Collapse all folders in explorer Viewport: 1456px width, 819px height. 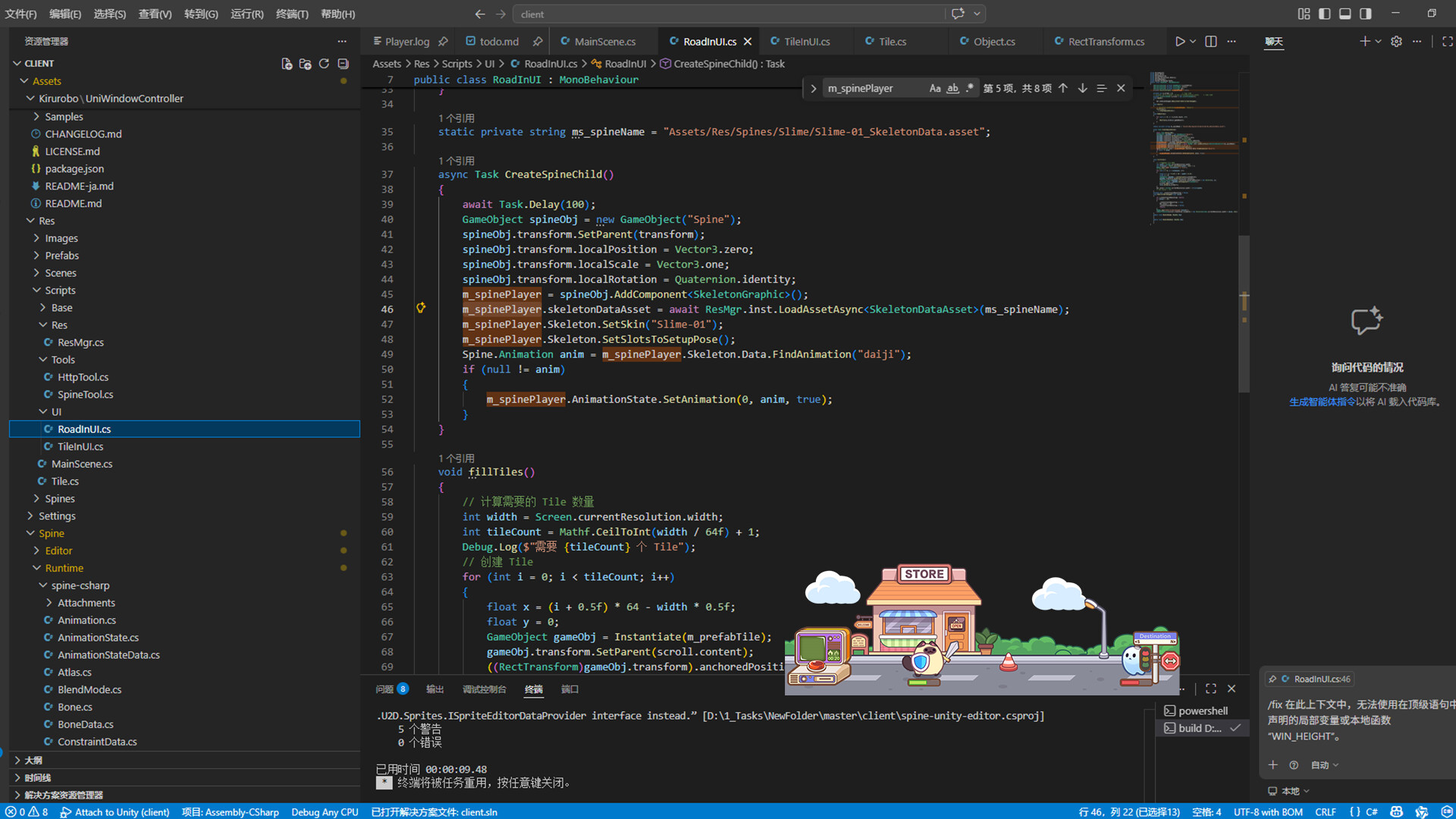point(343,64)
